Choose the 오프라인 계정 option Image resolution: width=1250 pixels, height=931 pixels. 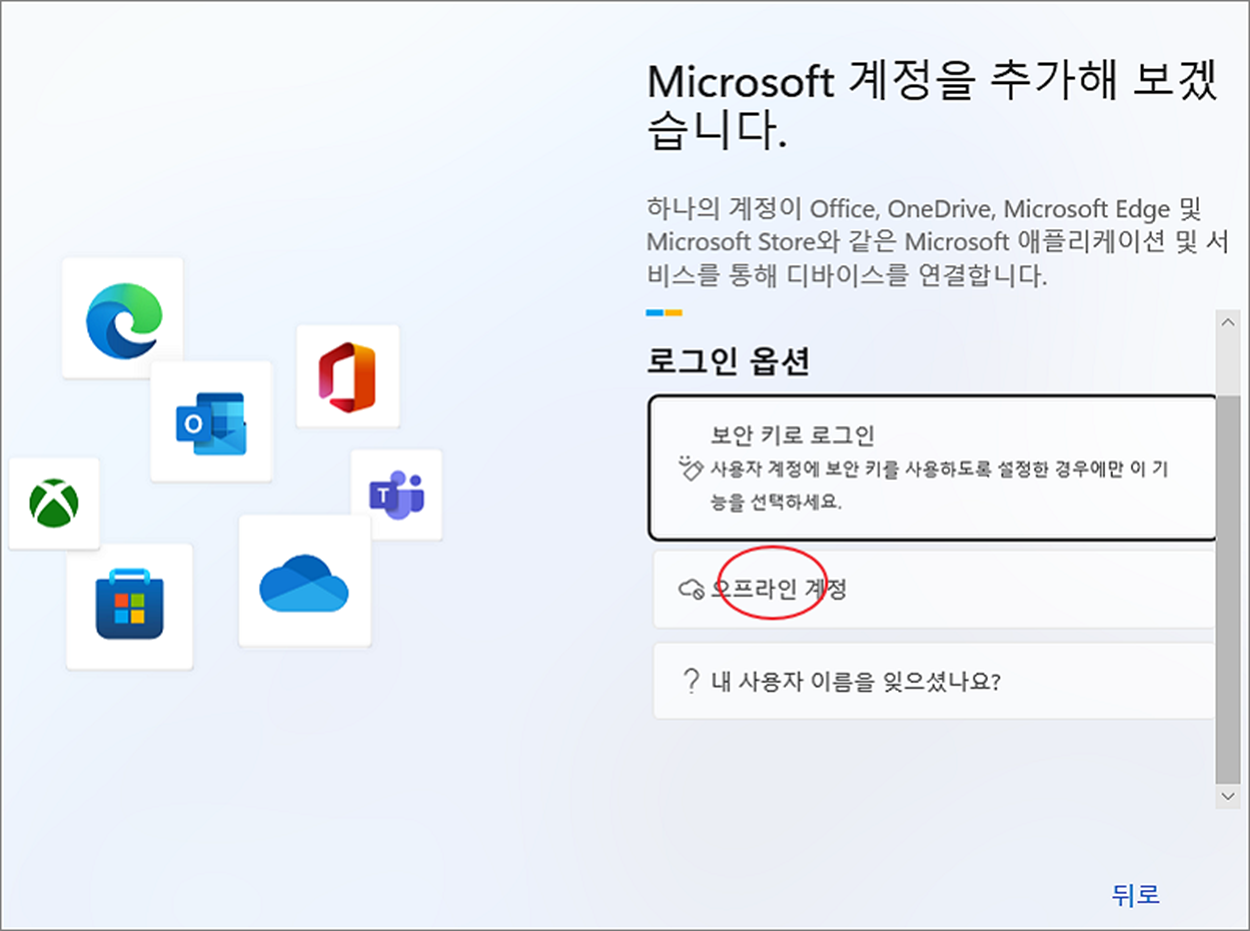pyautogui.click(x=933, y=589)
